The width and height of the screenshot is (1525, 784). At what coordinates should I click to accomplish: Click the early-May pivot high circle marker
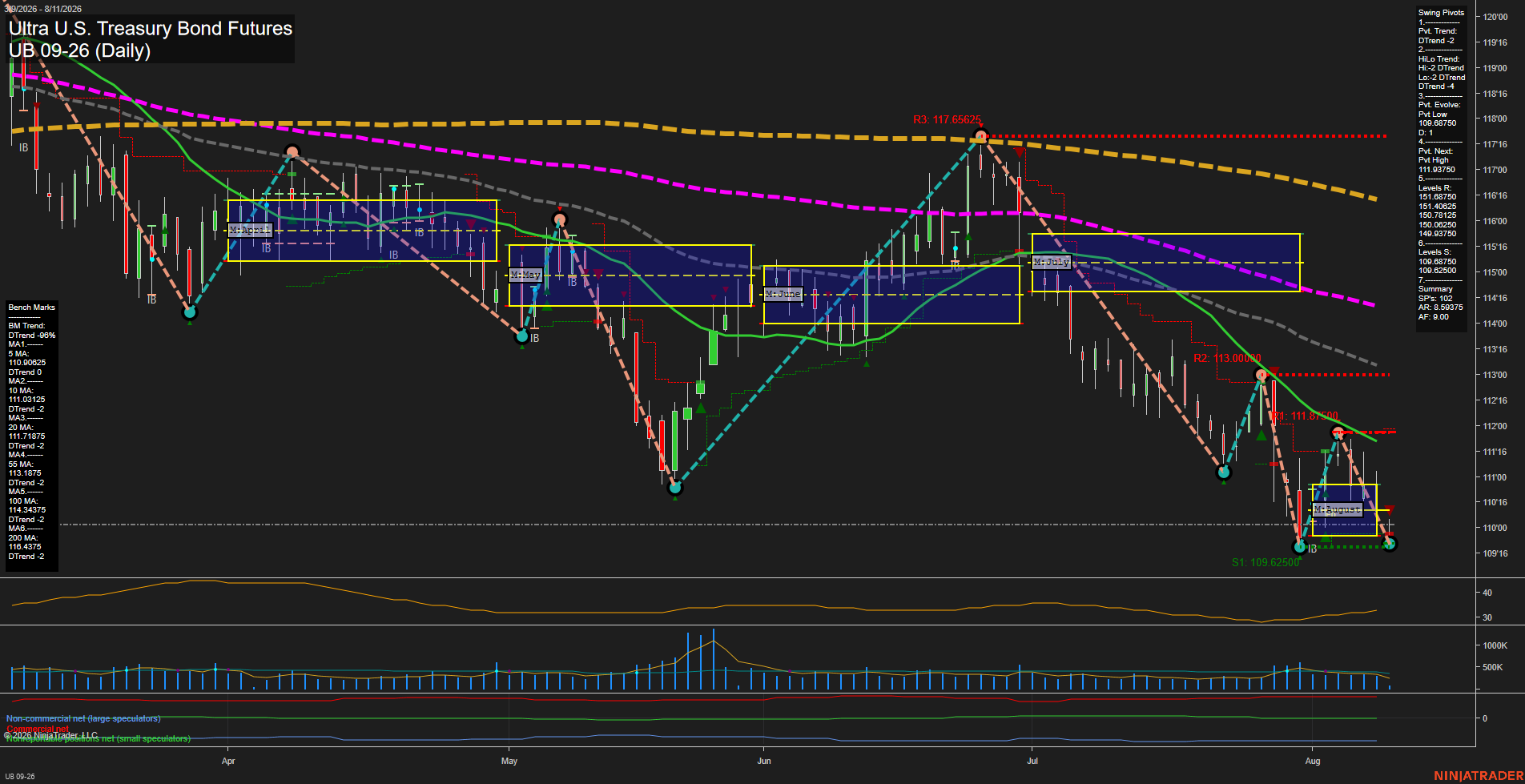(559, 219)
